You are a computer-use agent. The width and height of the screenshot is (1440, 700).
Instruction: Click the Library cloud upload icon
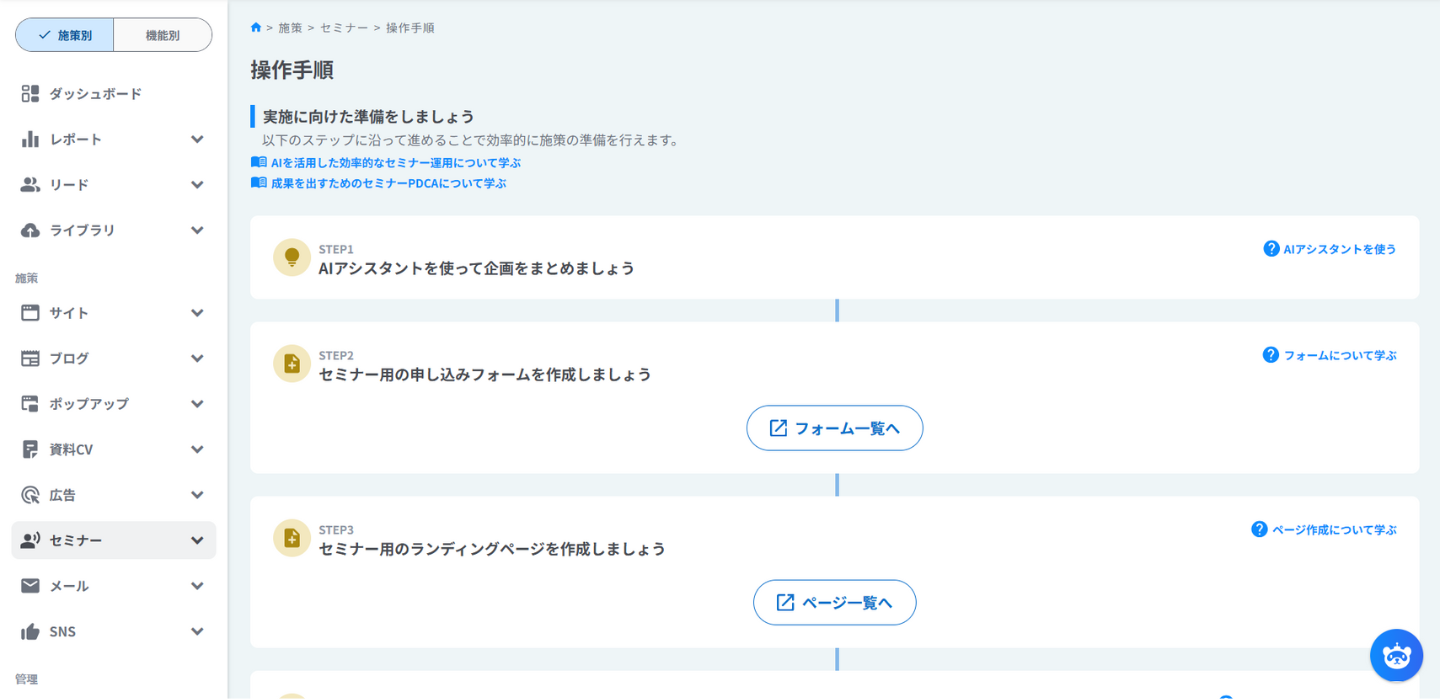[x=30, y=230]
